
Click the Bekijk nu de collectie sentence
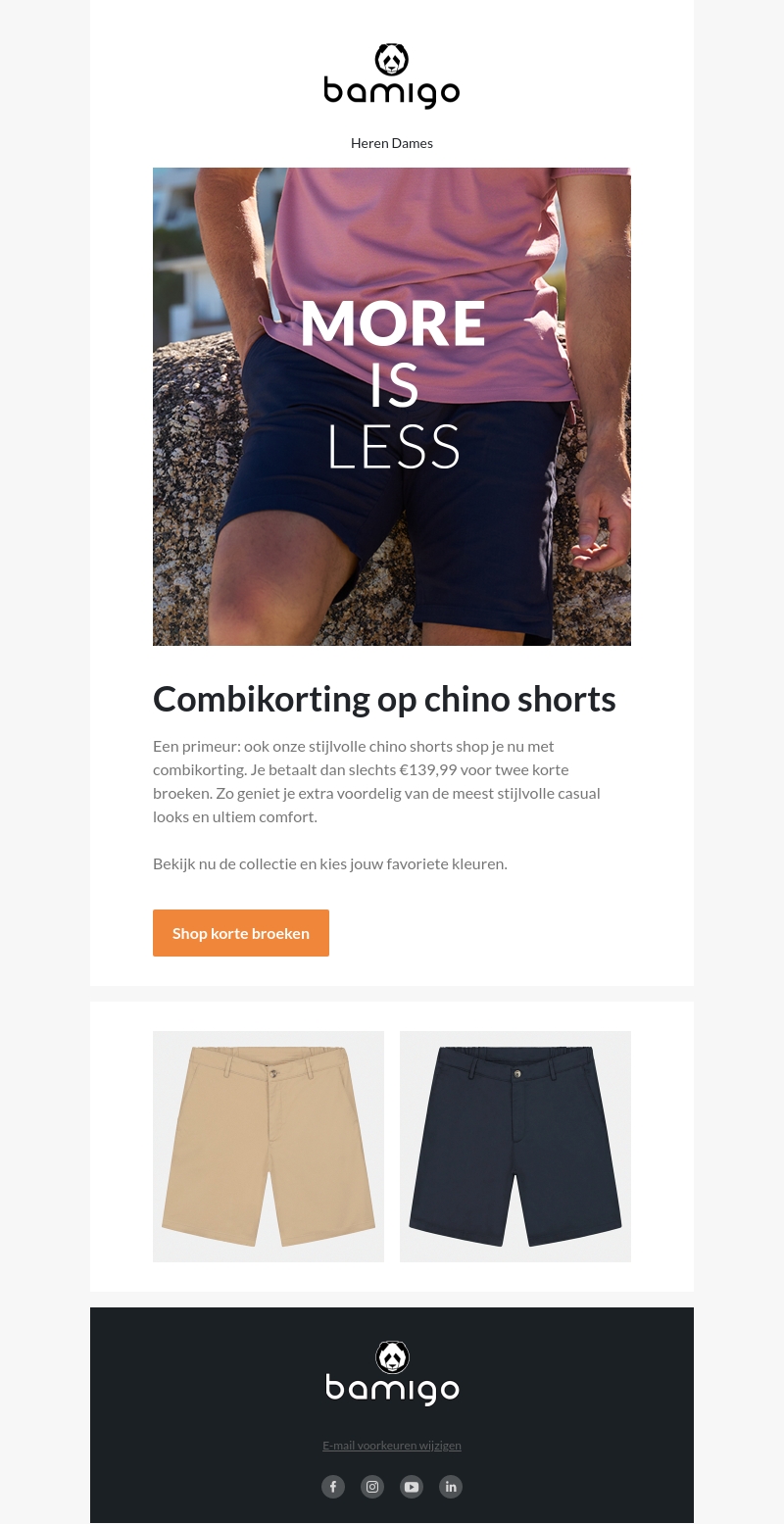click(x=330, y=863)
